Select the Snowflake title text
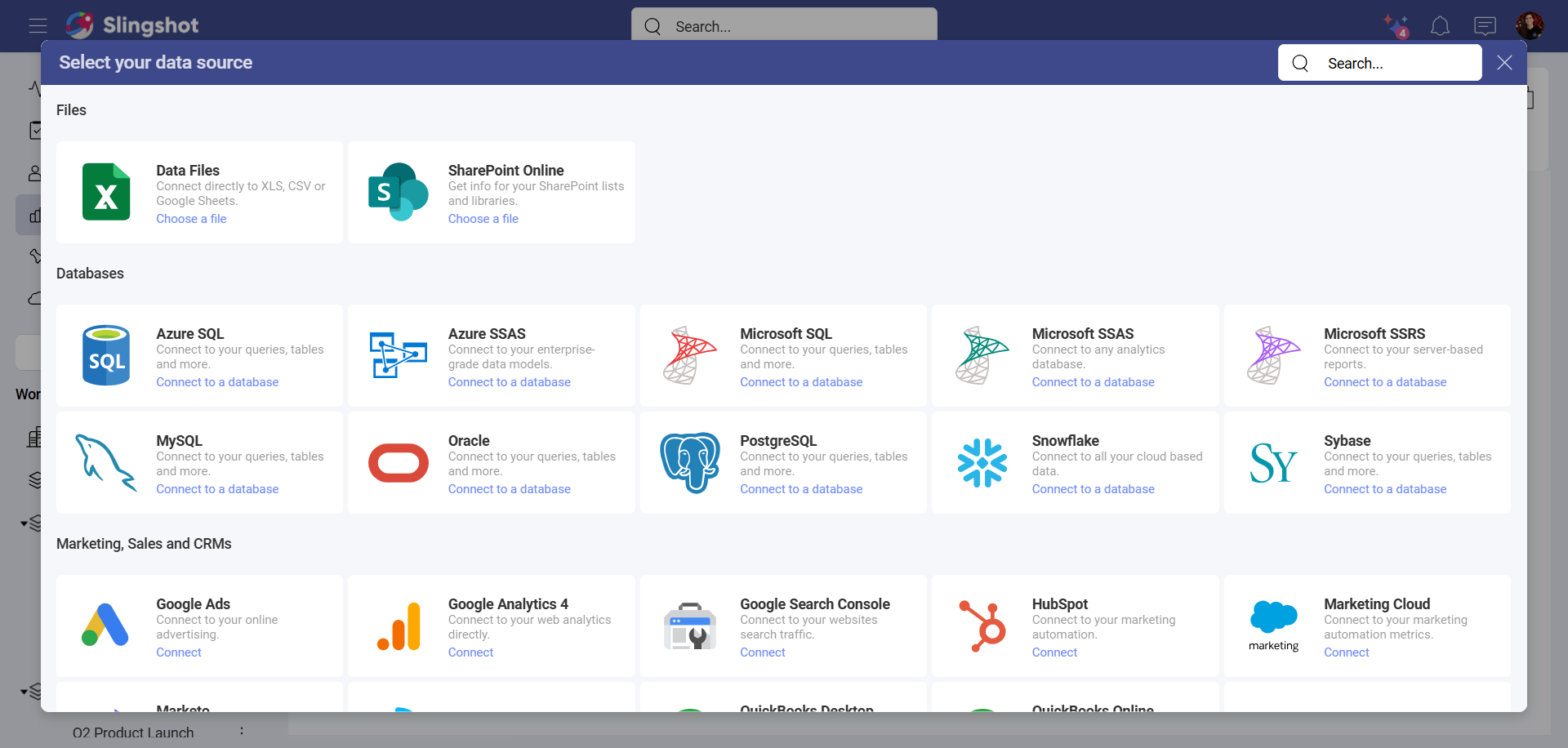The height and width of the screenshot is (748, 1568). click(1065, 441)
